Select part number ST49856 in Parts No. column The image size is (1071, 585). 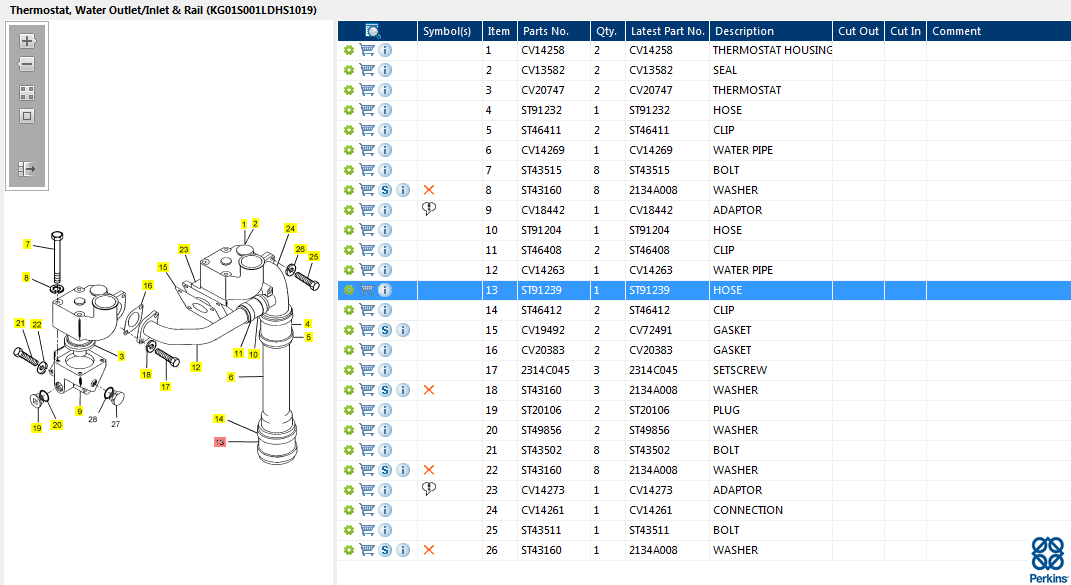coord(541,431)
